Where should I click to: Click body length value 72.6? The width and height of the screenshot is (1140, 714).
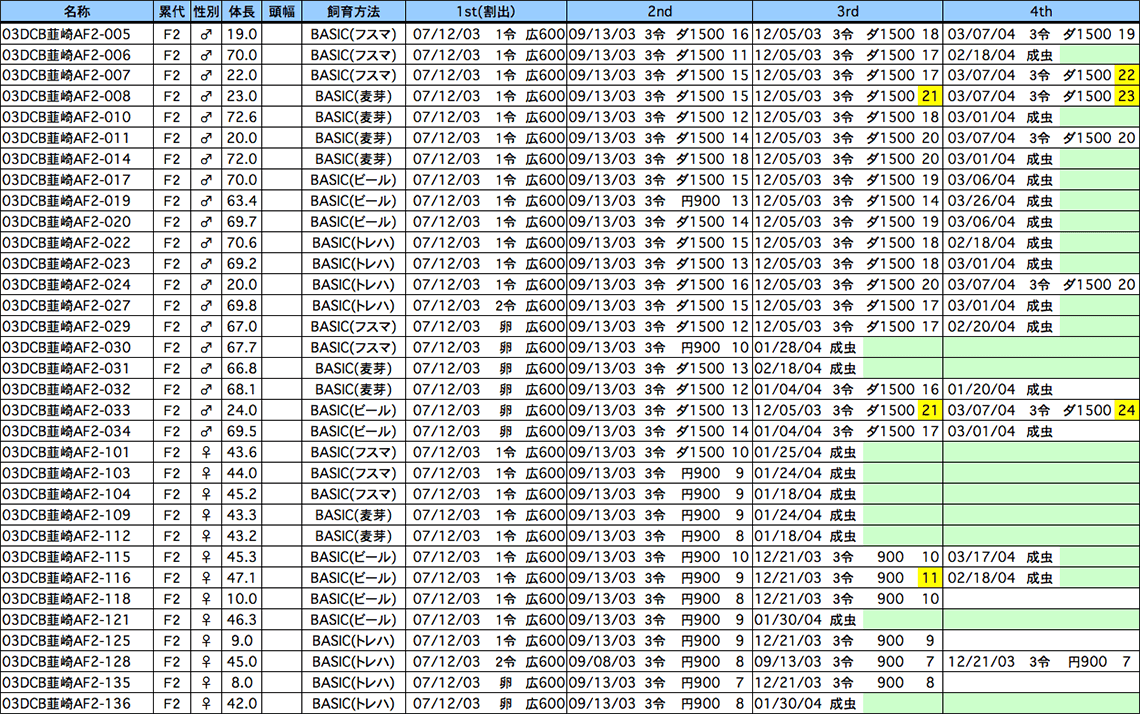coord(242,118)
